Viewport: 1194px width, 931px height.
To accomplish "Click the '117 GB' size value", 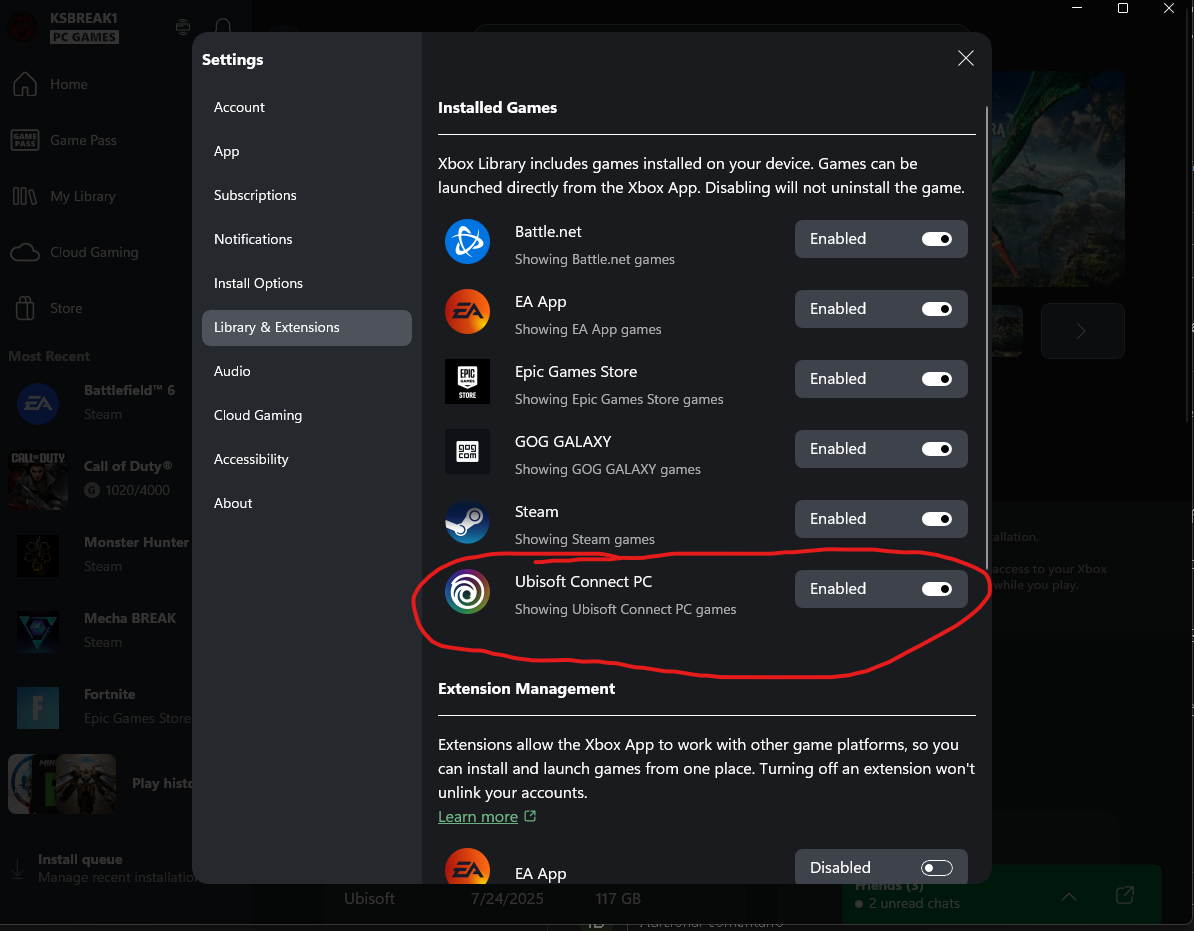I will (x=618, y=899).
